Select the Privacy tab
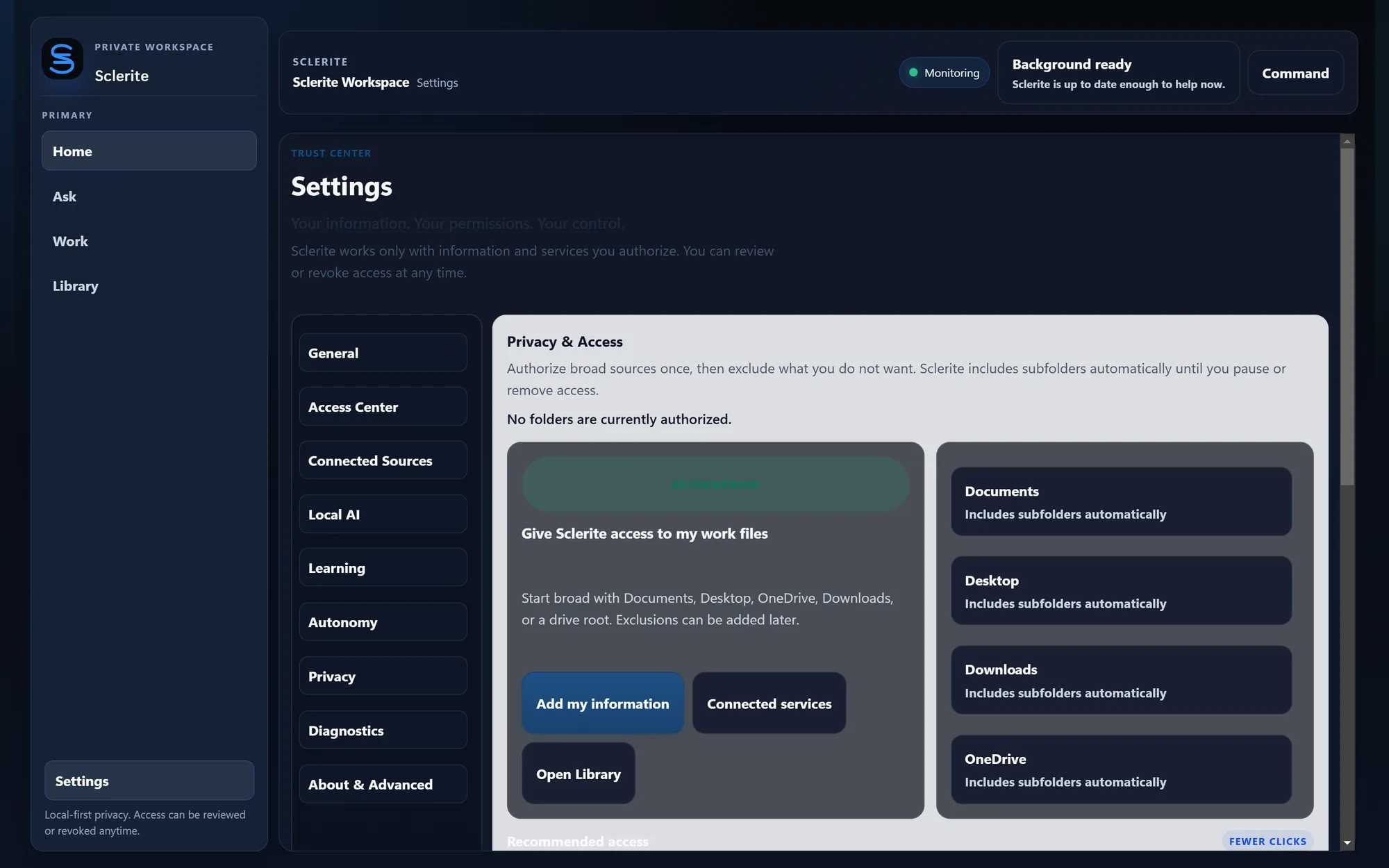The height and width of the screenshot is (868, 1389). (x=383, y=676)
